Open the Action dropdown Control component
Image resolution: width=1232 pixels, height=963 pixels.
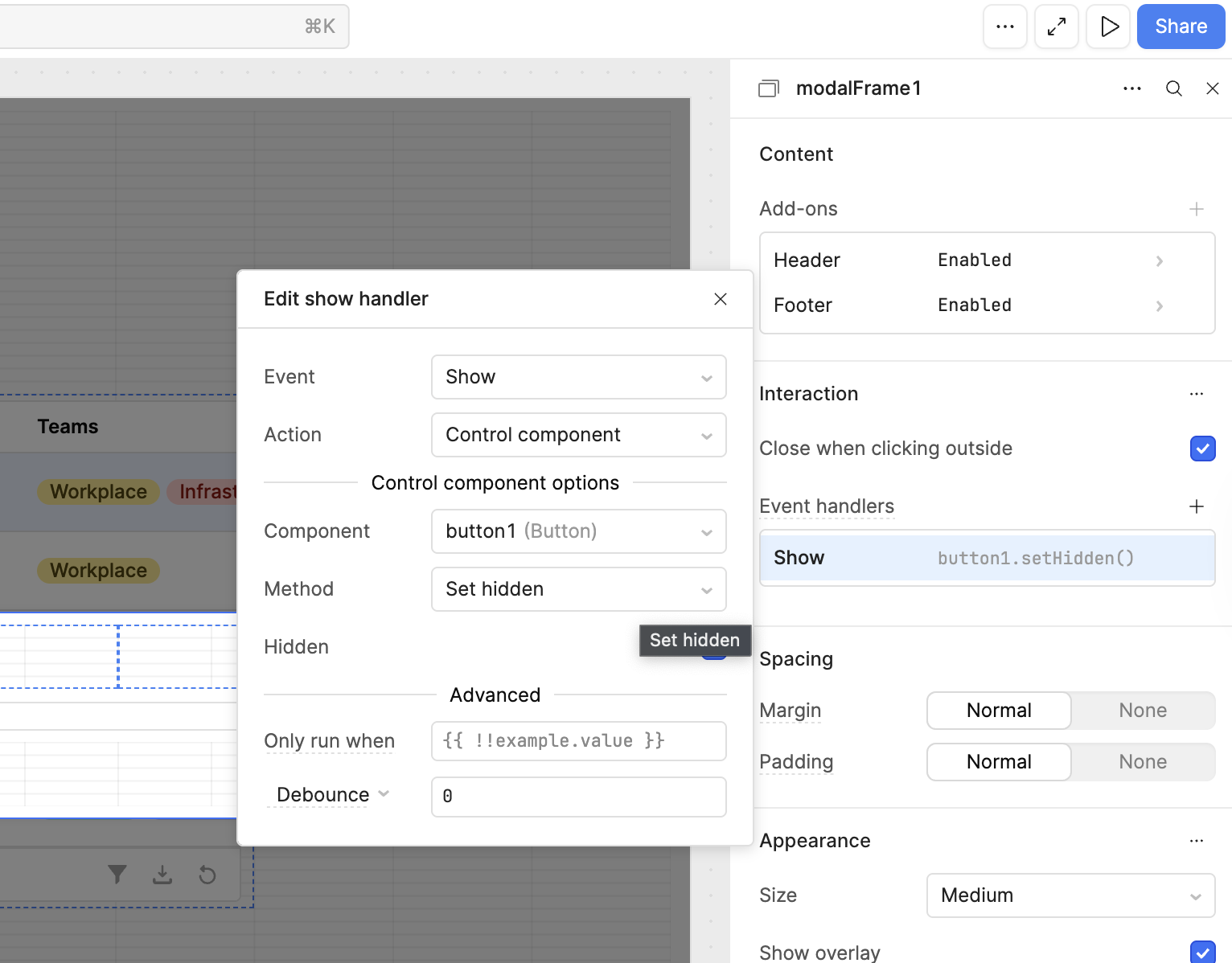pyautogui.click(x=578, y=435)
